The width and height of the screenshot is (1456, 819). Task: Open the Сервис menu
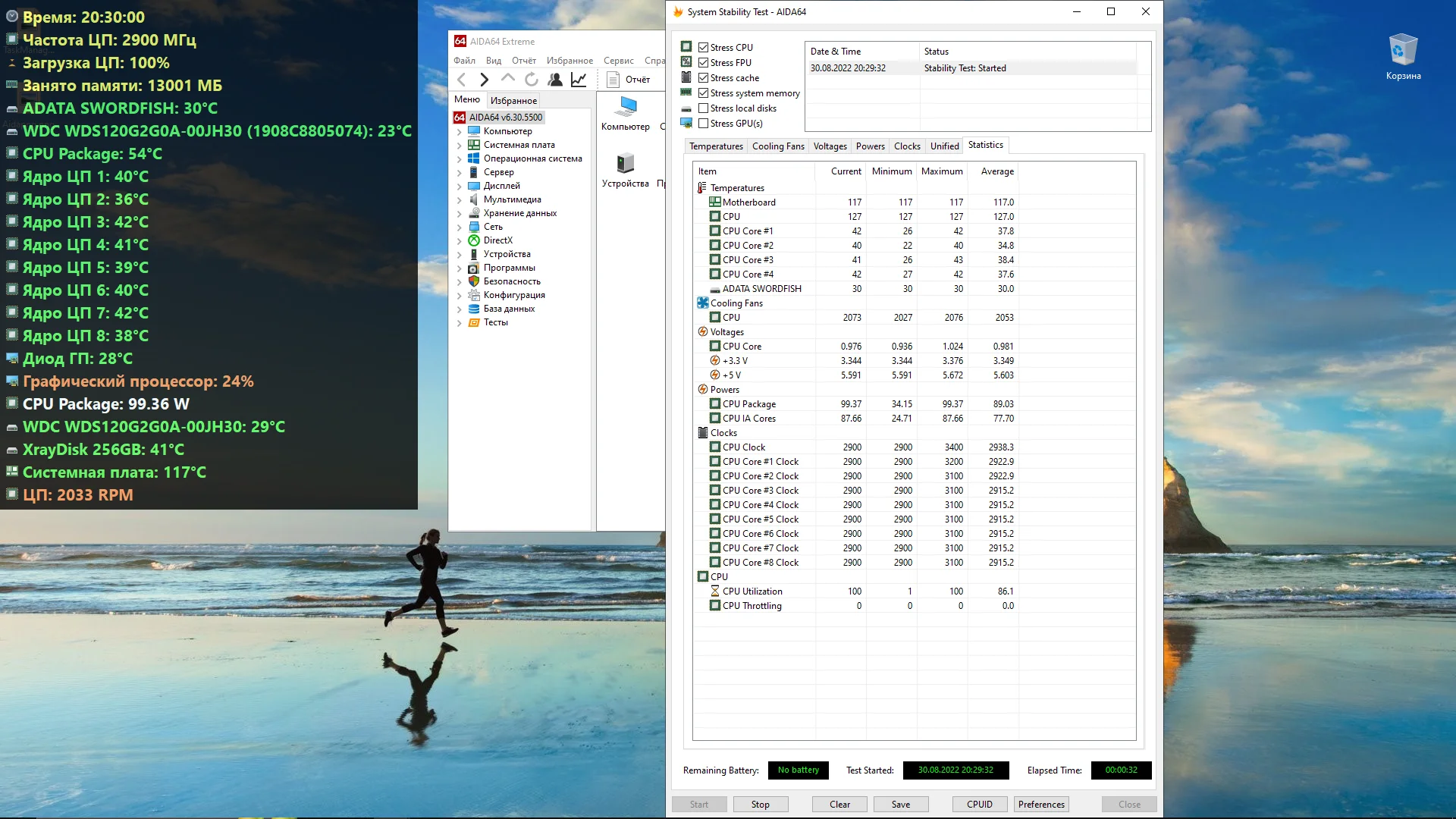(618, 61)
